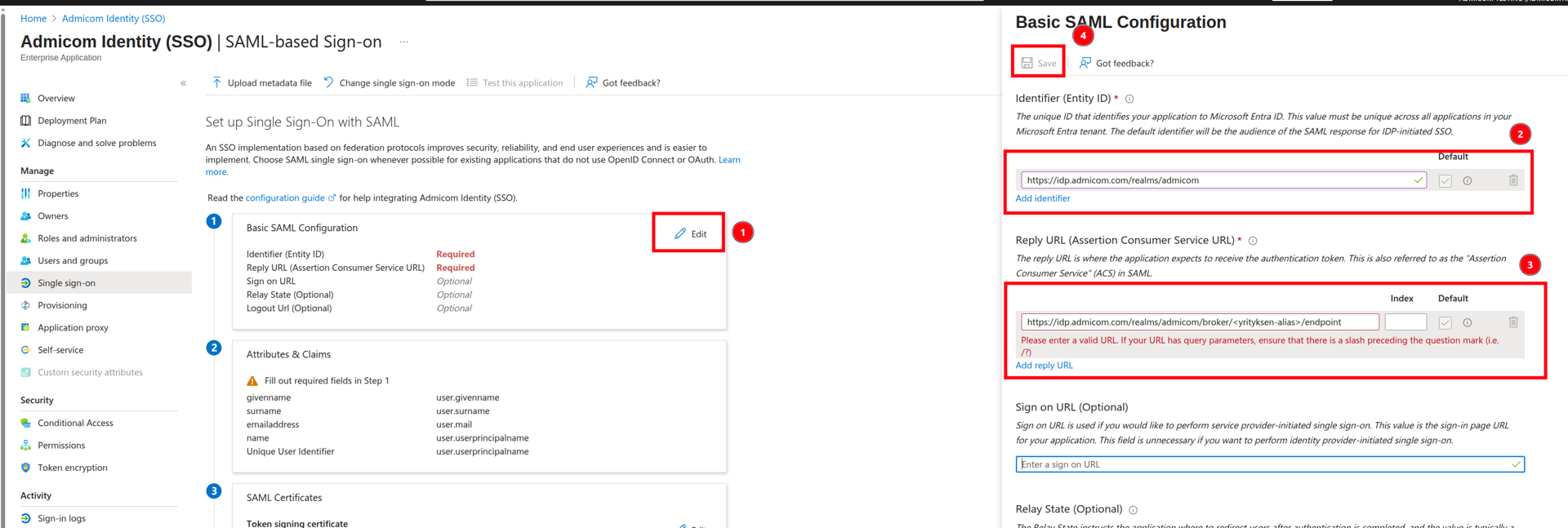Toggle the Default checkbox for reply URL
Image resolution: width=1568 pixels, height=528 pixels.
[1445, 323]
